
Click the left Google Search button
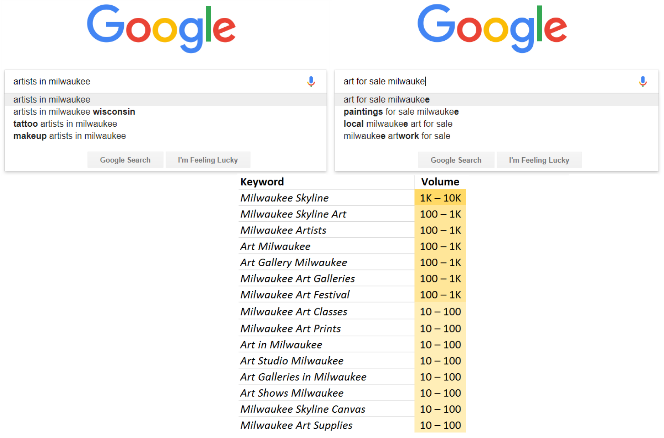tap(125, 160)
